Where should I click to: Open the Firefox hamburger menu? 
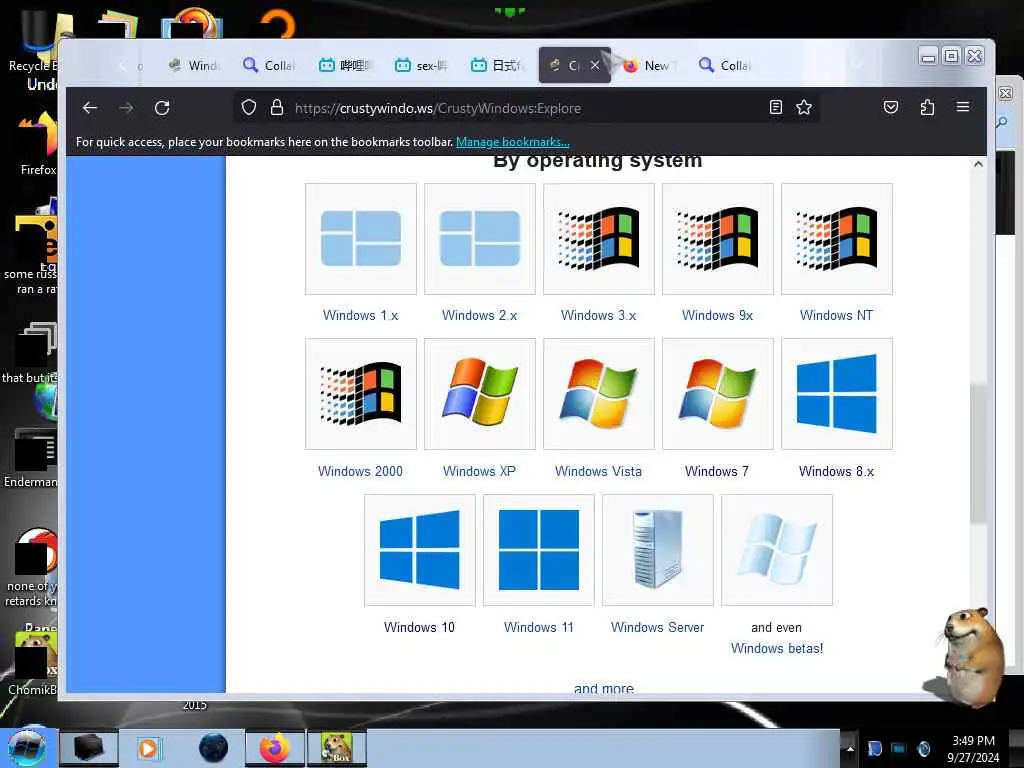click(963, 106)
